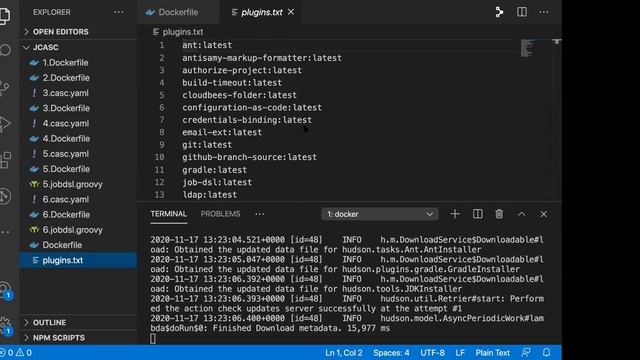Click the terminal prompt cursor
The image size is (640, 360).
pyautogui.click(x=153, y=338)
